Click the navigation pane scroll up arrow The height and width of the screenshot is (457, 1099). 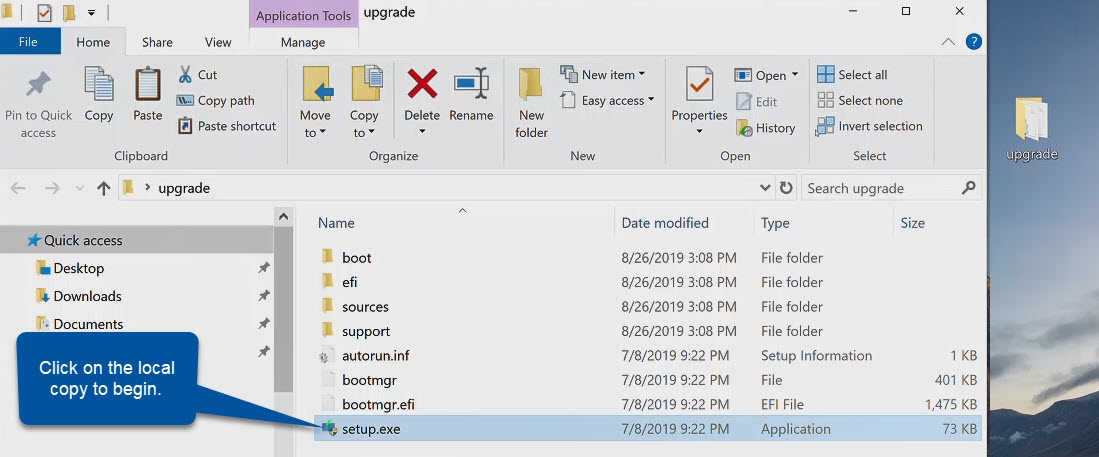(283, 217)
